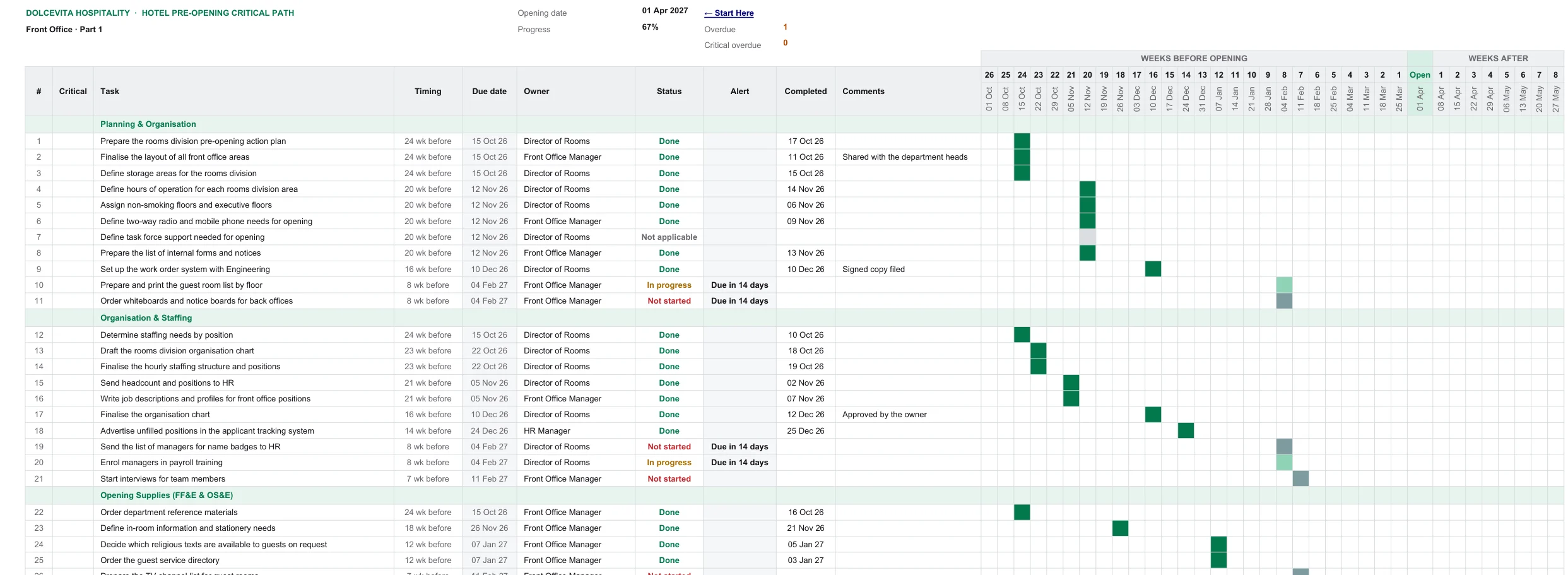
Task: Click the light green Gantt bar for task 10
Action: click(x=1284, y=285)
